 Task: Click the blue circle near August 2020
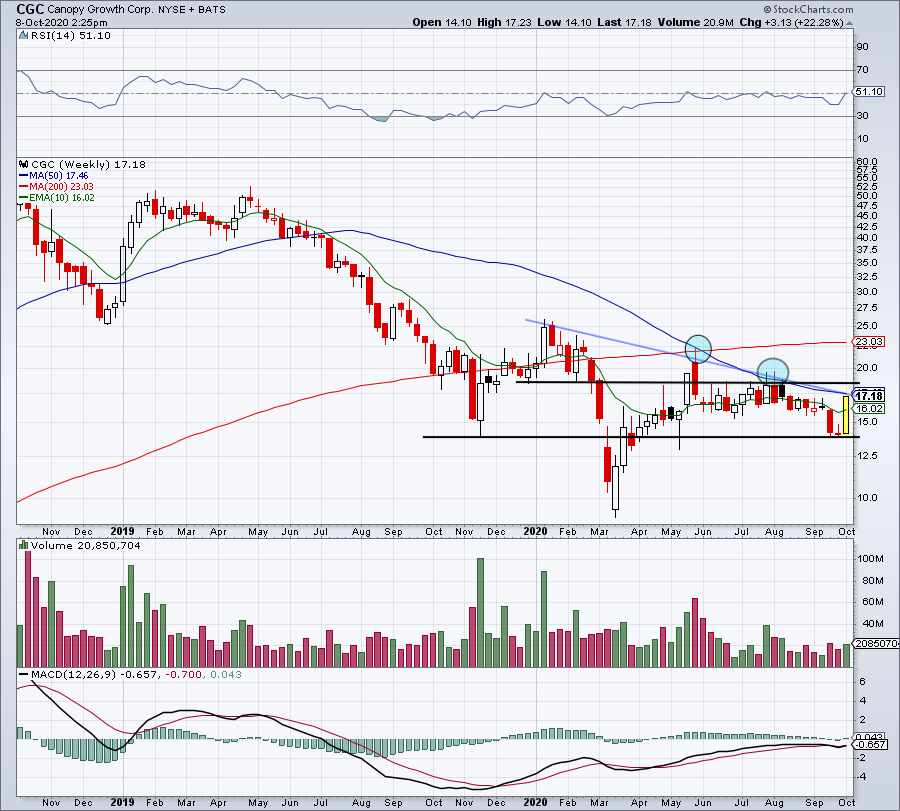pyautogui.click(x=772, y=371)
